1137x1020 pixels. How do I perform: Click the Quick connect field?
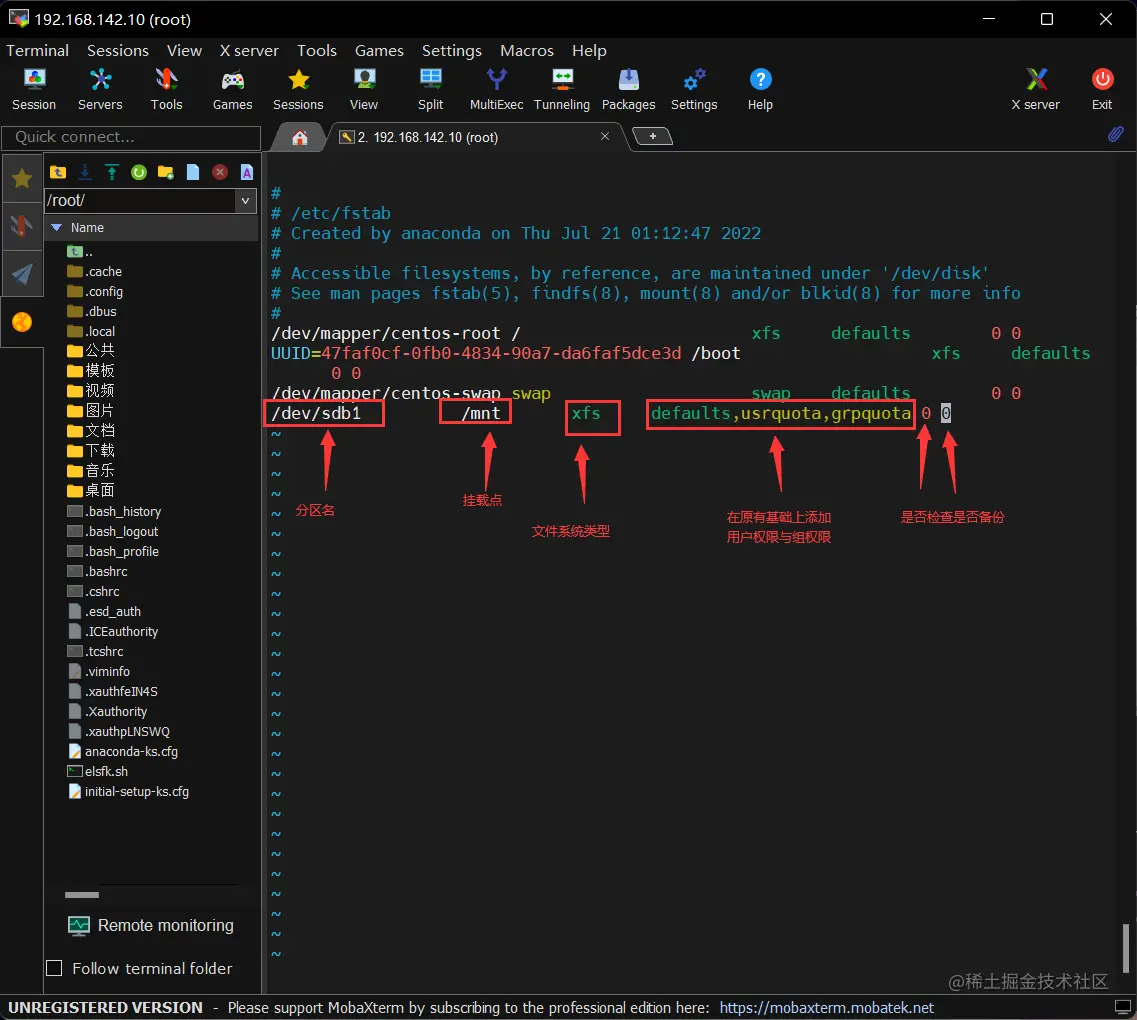[x=131, y=137]
